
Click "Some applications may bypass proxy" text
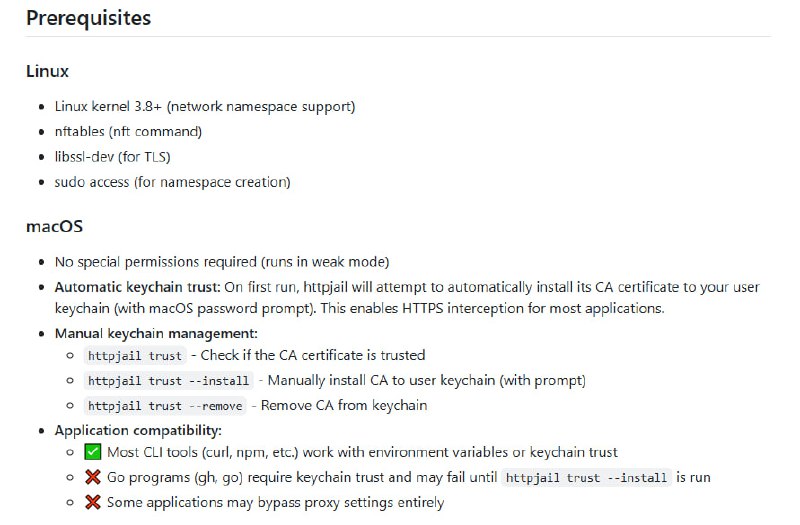click(275, 502)
